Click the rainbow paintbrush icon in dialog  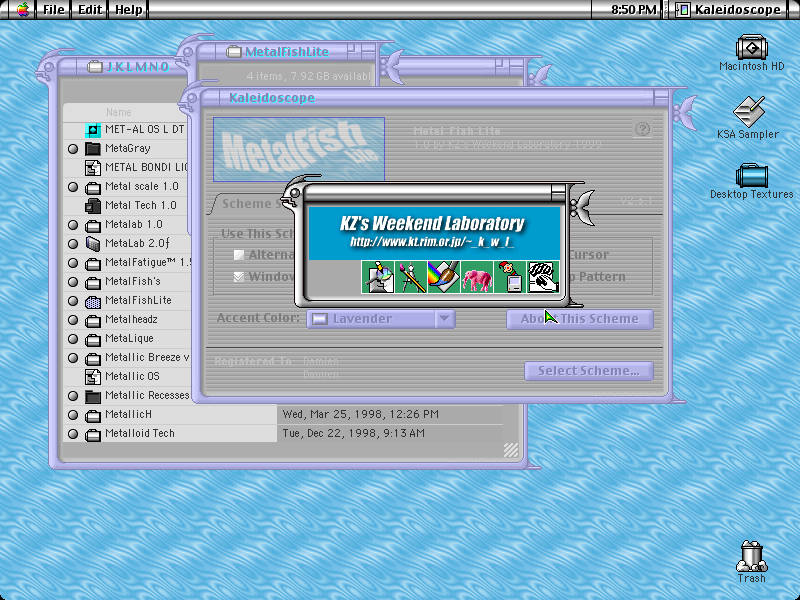pyautogui.click(x=444, y=277)
